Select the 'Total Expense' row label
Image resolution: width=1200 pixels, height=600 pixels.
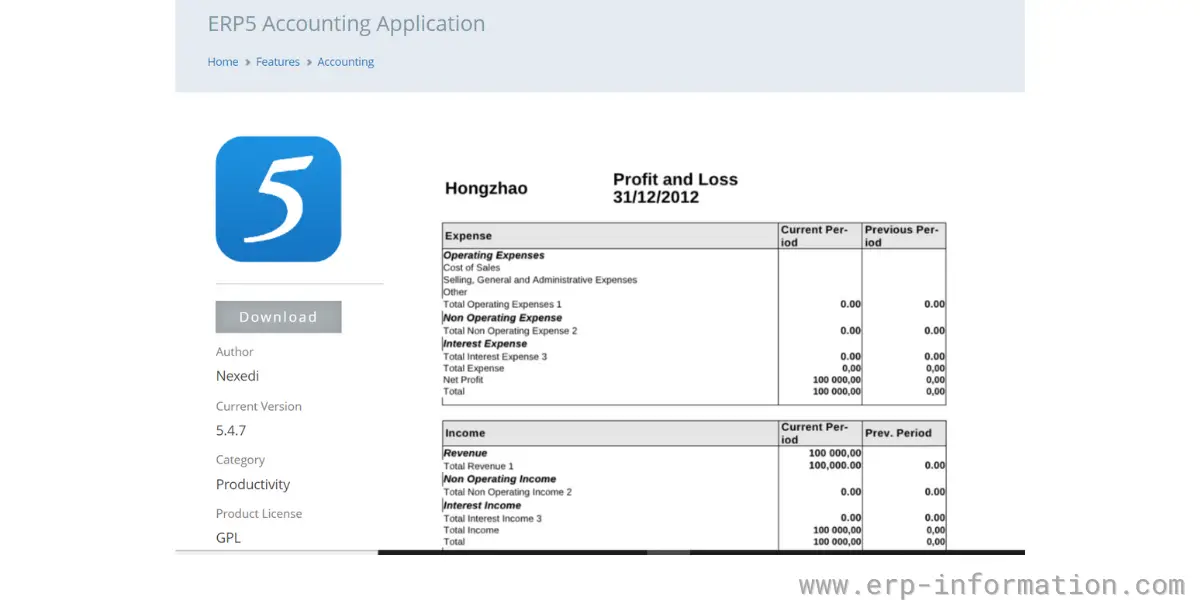[474, 369]
